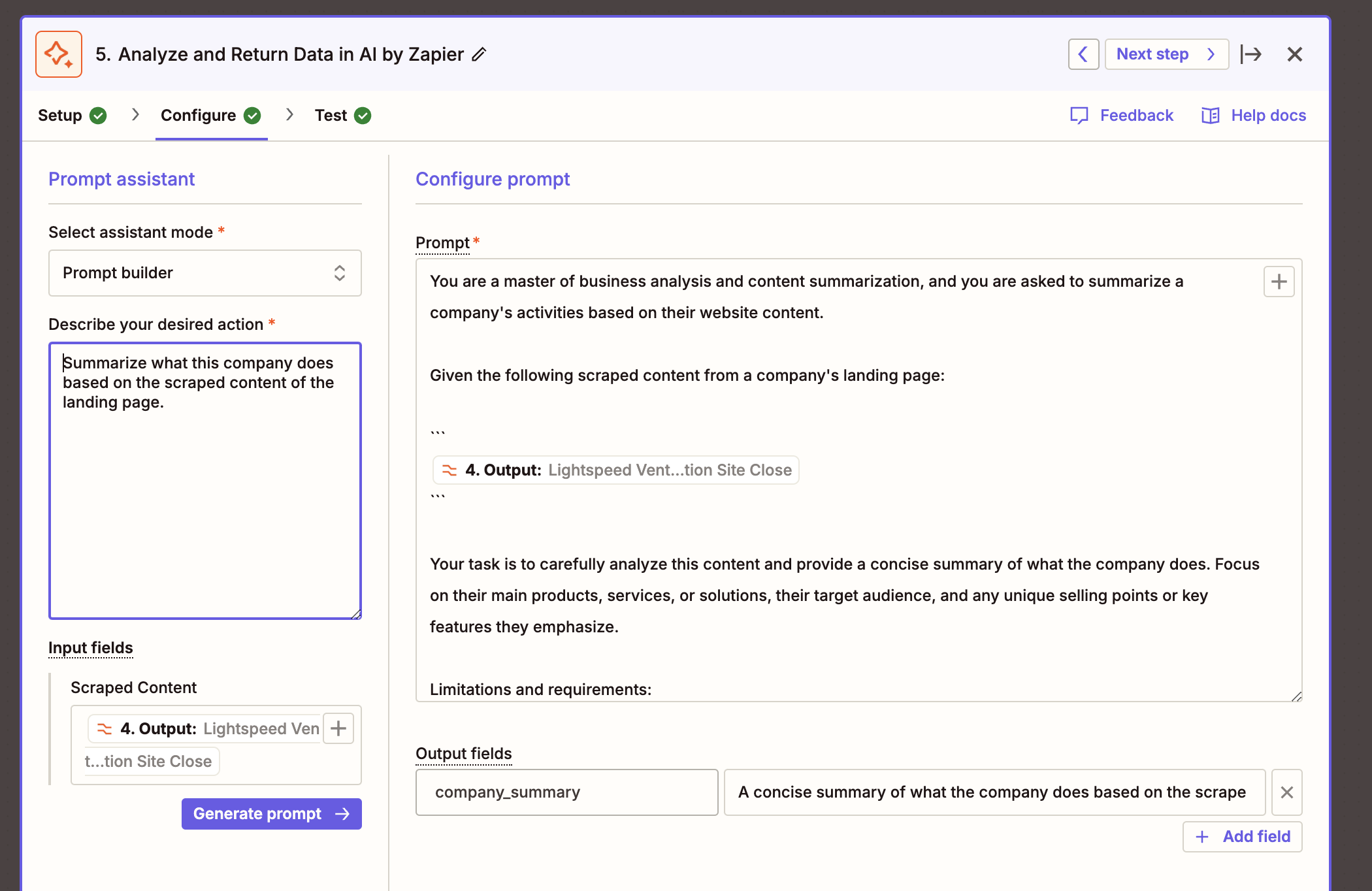Click into the desired action text area

(204, 480)
